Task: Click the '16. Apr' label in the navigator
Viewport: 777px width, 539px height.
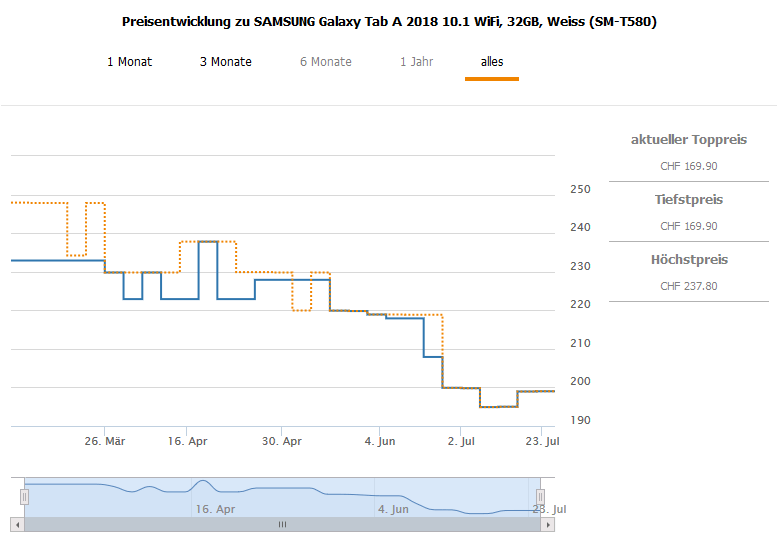Action: point(215,508)
